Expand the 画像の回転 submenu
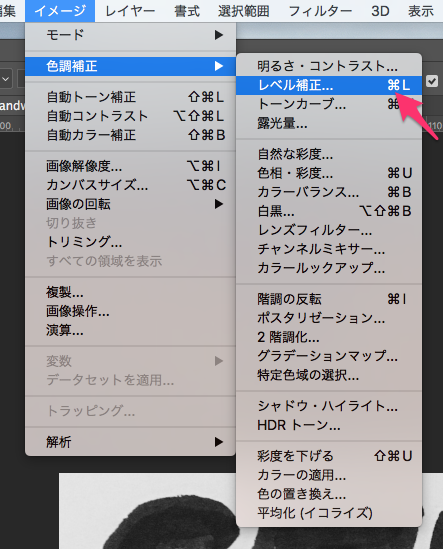 tap(130, 204)
